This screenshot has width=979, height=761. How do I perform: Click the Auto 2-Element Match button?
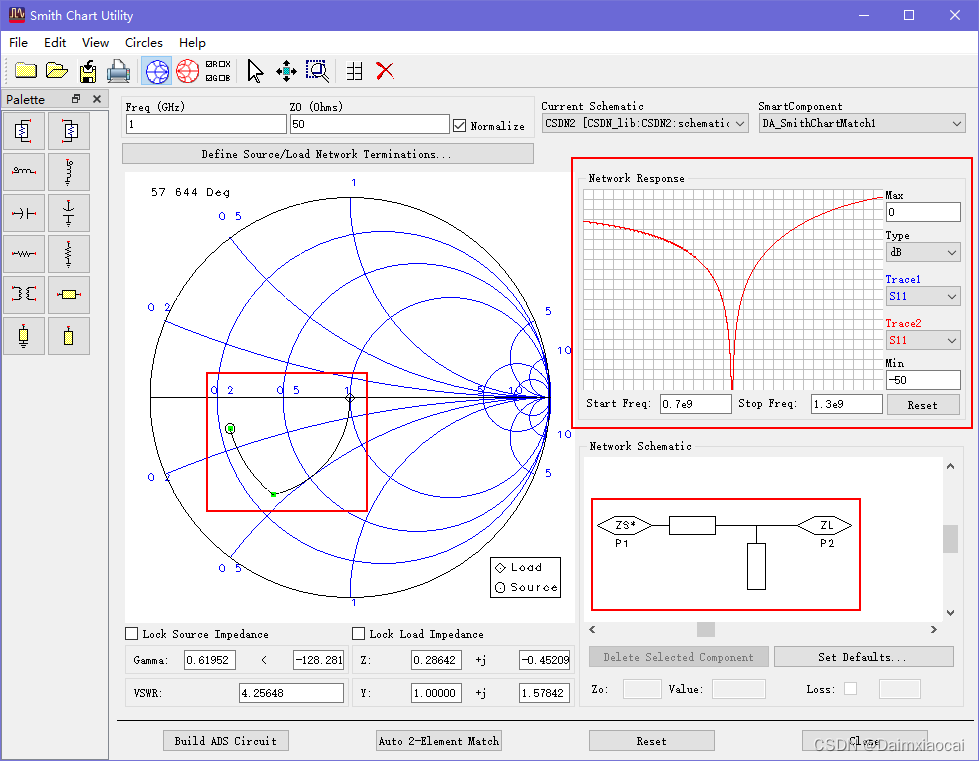(438, 740)
